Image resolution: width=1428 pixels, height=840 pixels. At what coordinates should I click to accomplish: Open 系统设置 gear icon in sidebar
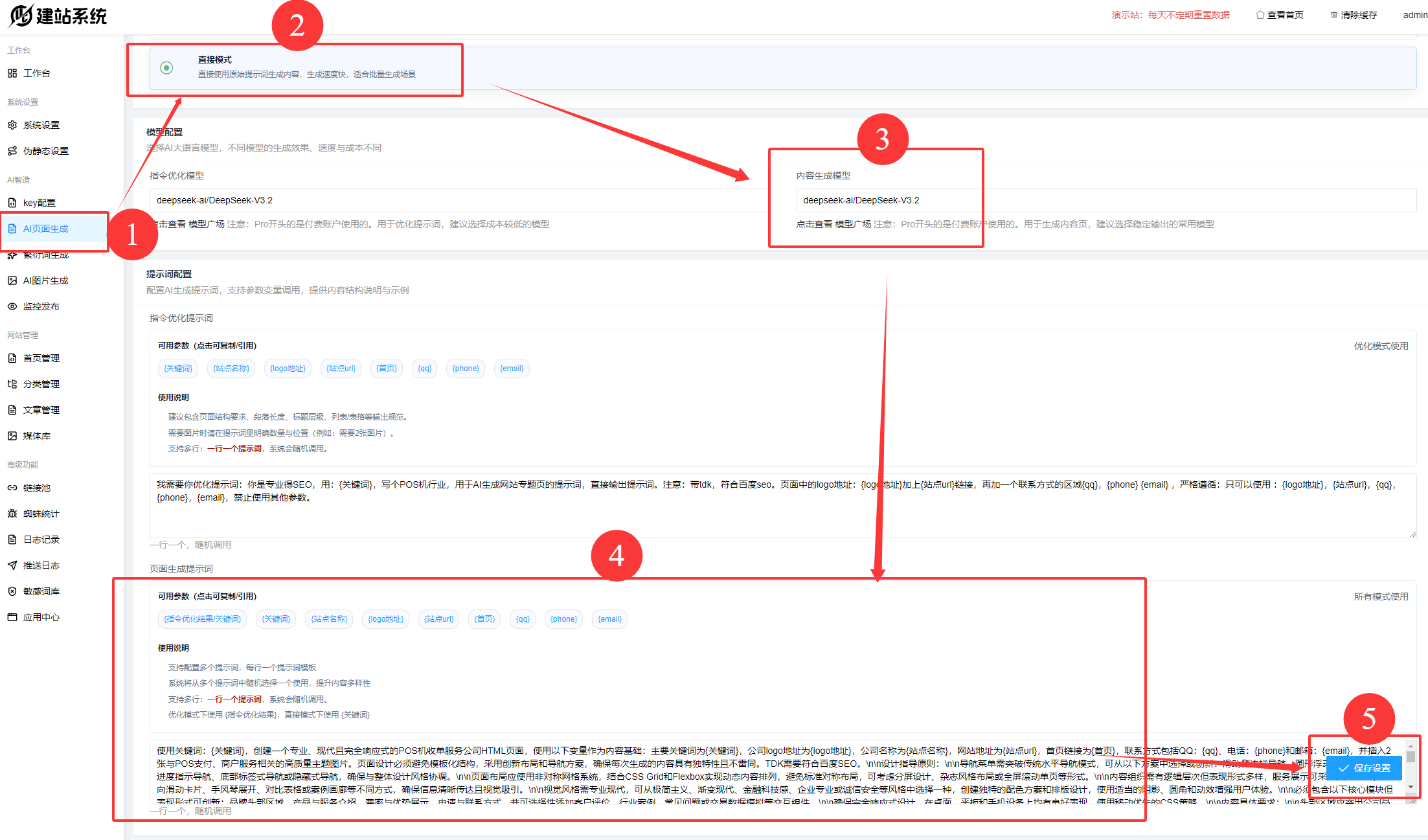click(12, 125)
